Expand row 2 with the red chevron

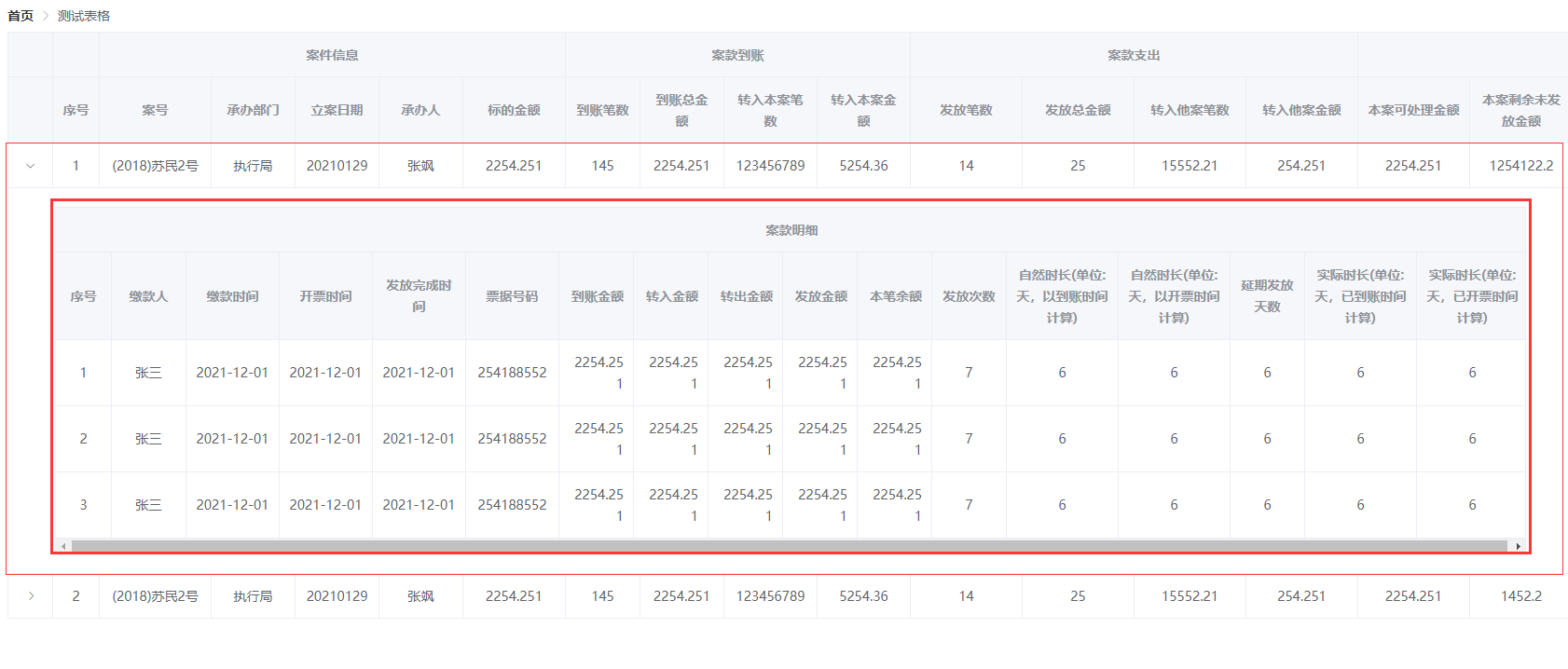pyautogui.click(x=31, y=596)
